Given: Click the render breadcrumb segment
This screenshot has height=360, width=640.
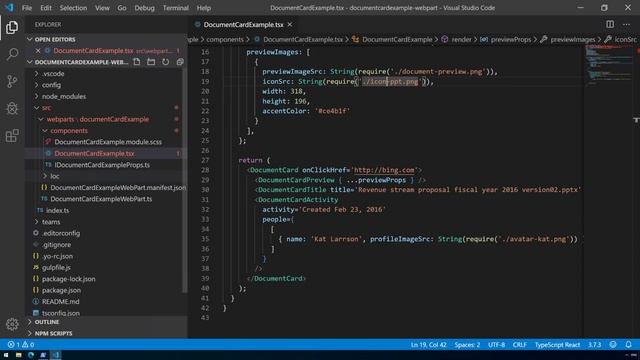Looking at the screenshot, I should click(x=461, y=39).
